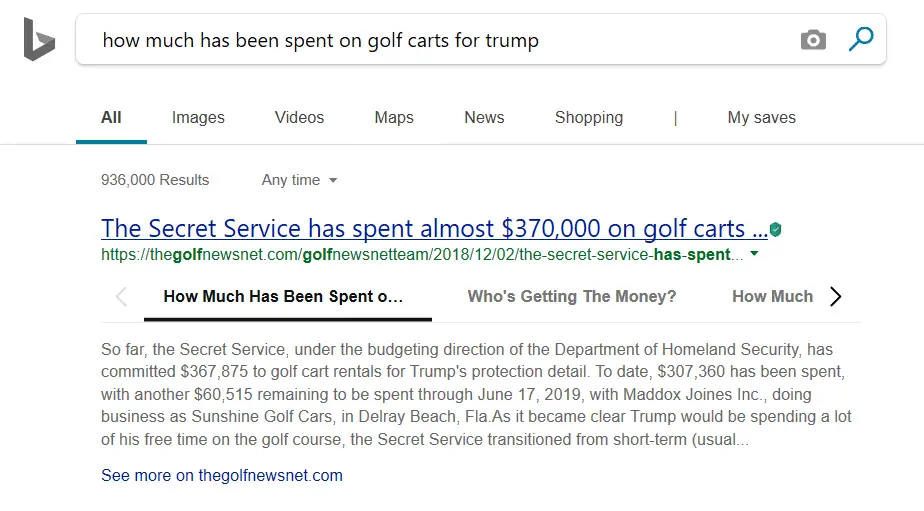Click into the search query field

point(440,40)
